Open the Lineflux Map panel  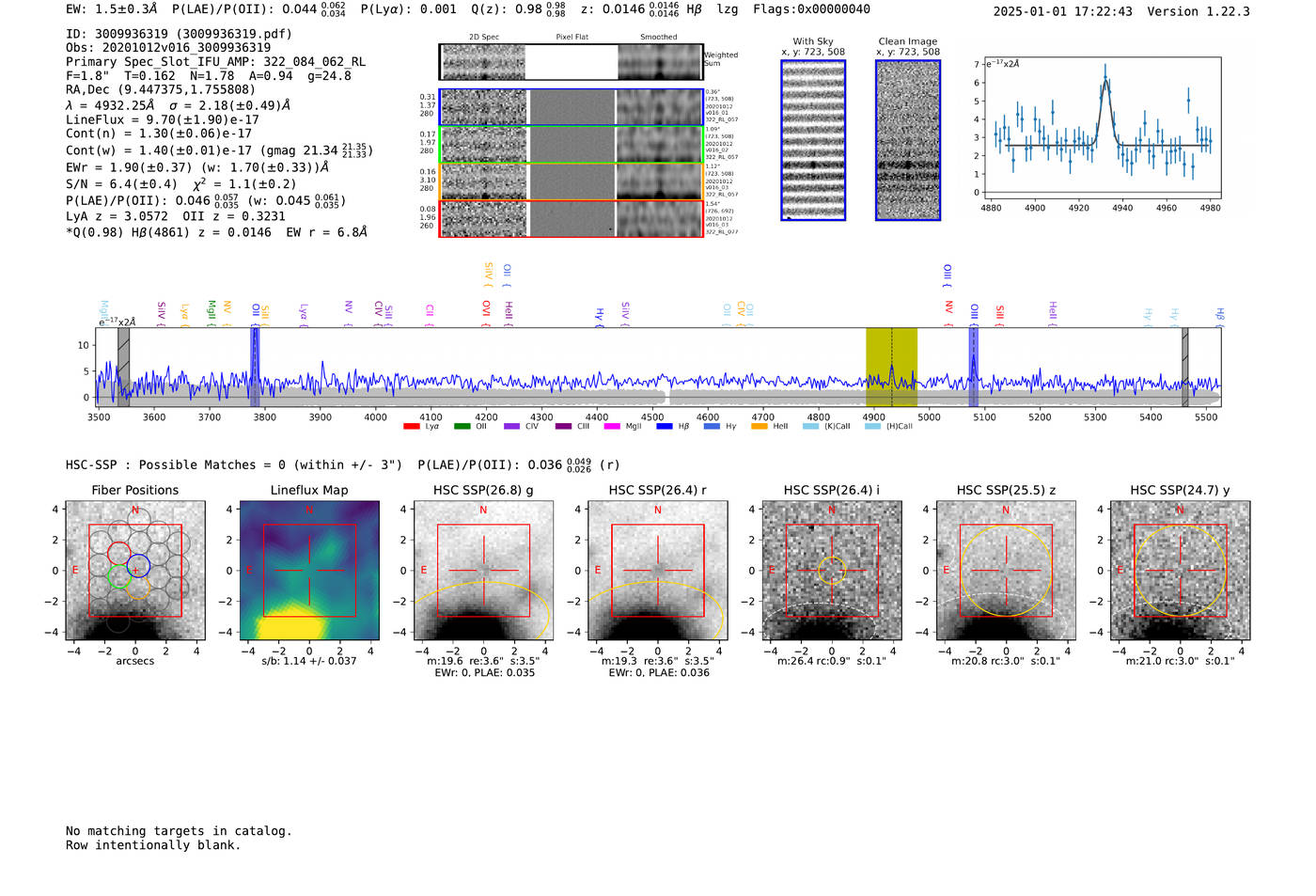309,571
